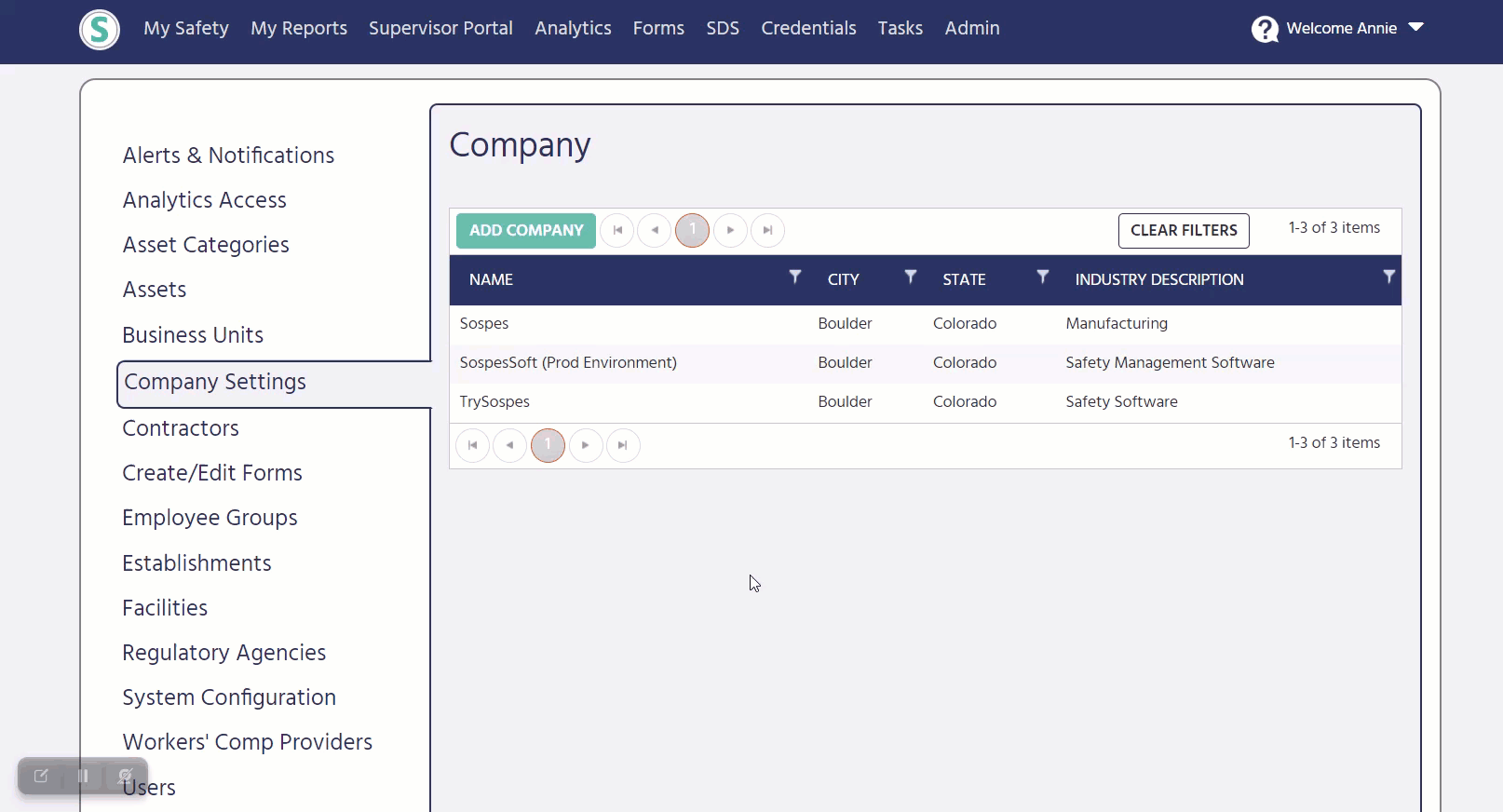Go to previous page in top pager
Screen dimensions: 1503x812
pyautogui.click(x=655, y=230)
